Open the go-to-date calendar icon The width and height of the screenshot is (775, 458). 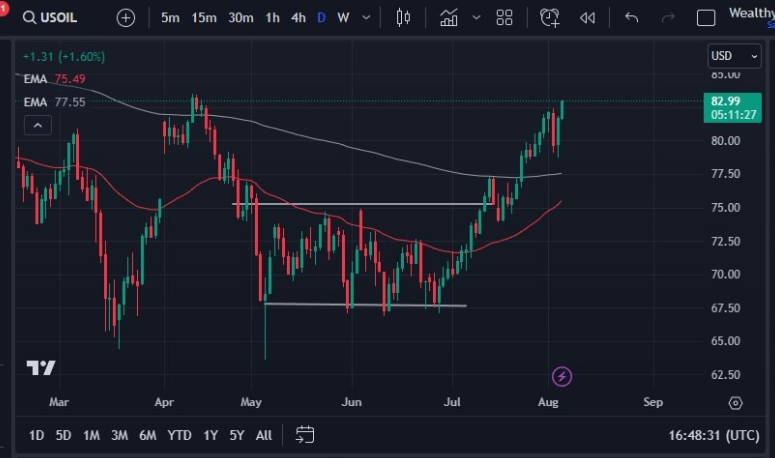305,435
